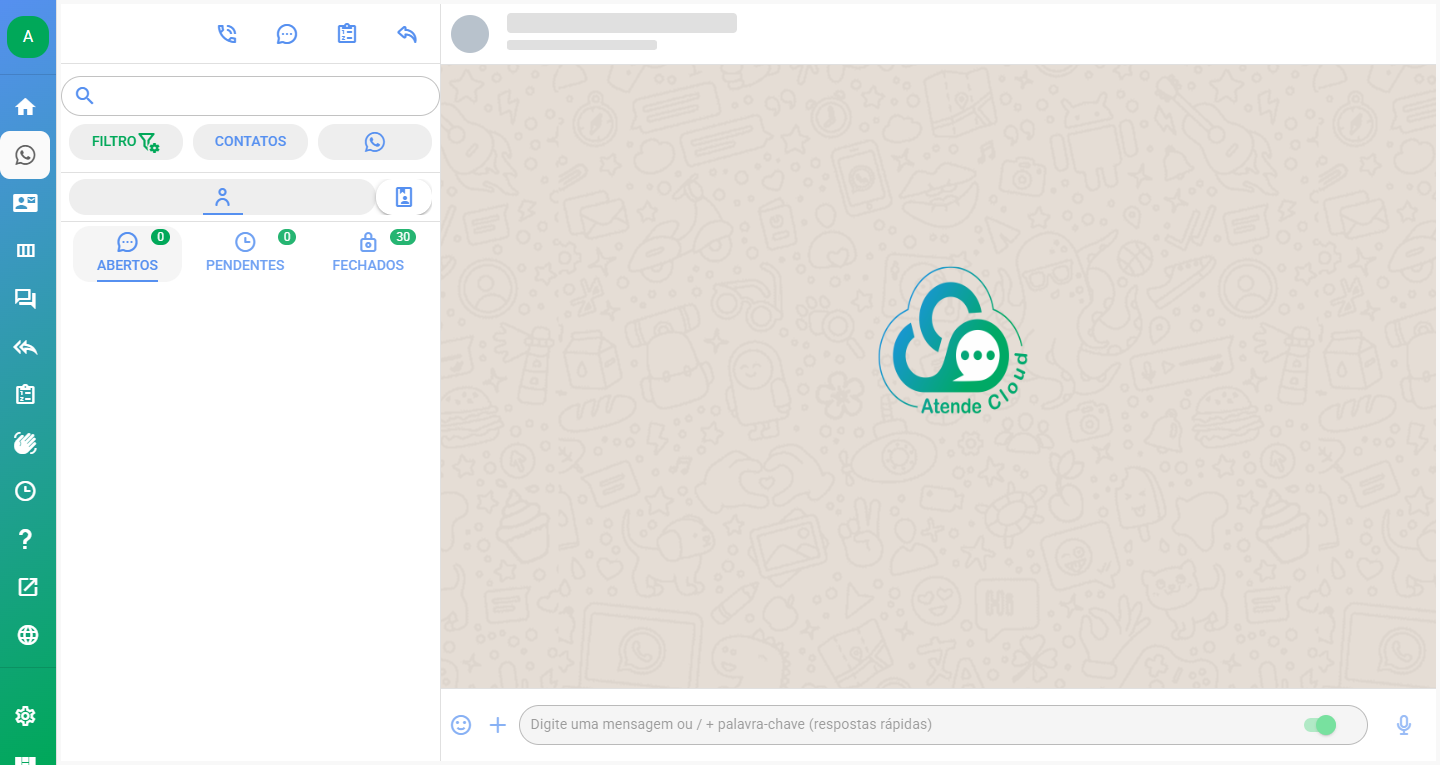Open the Kanban columns icon in sidebar
The height and width of the screenshot is (765, 1440).
[26, 251]
